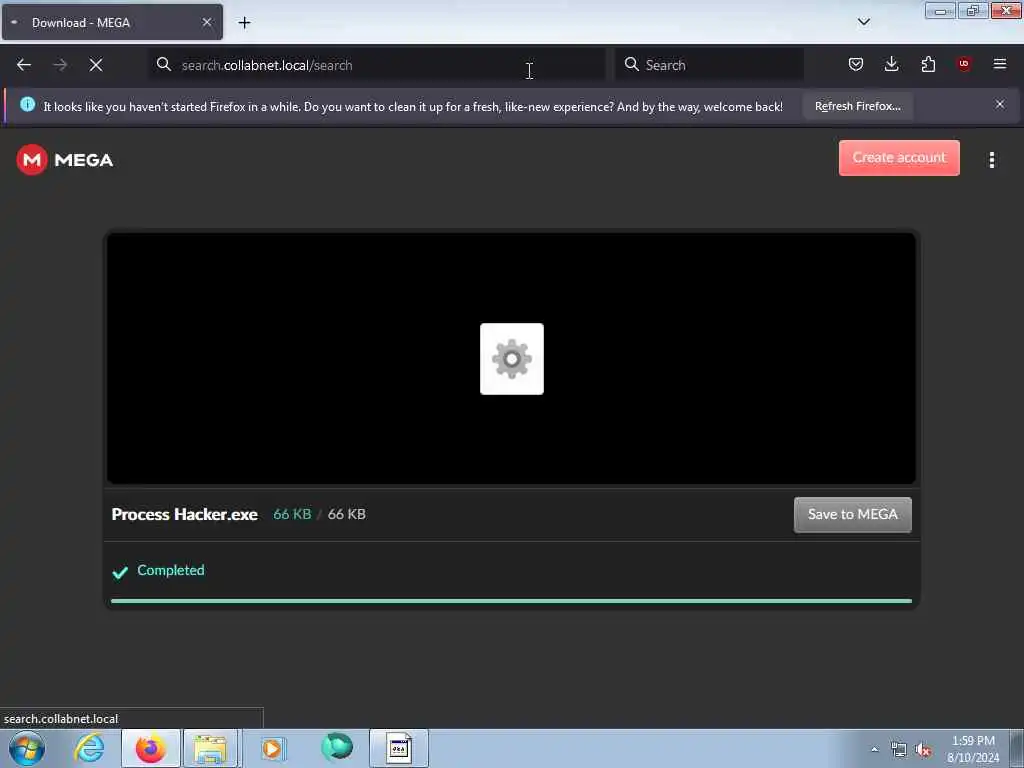Viewport: 1024px width, 768px height.
Task: Open the uBlock Origin extension icon
Action: 964,64
